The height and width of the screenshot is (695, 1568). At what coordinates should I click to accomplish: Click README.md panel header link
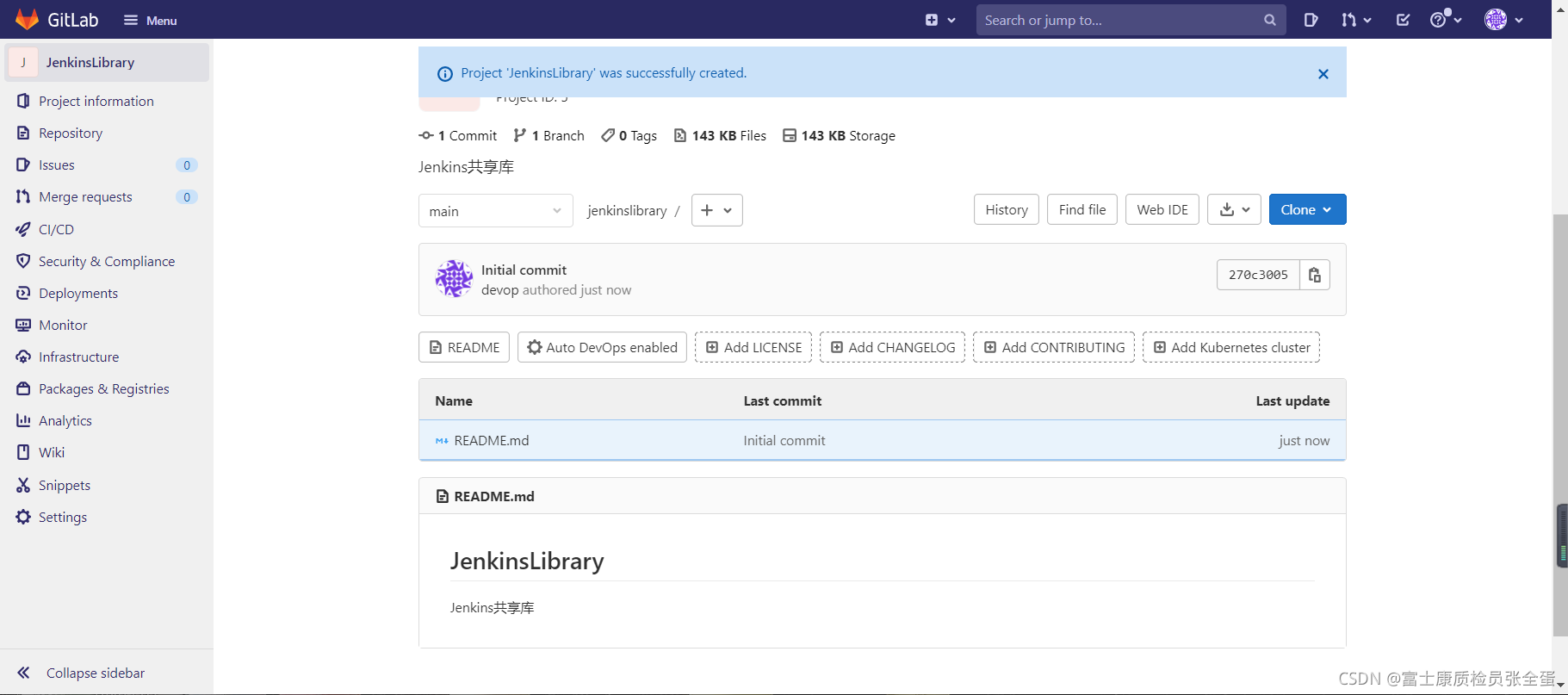coord(494,496)
